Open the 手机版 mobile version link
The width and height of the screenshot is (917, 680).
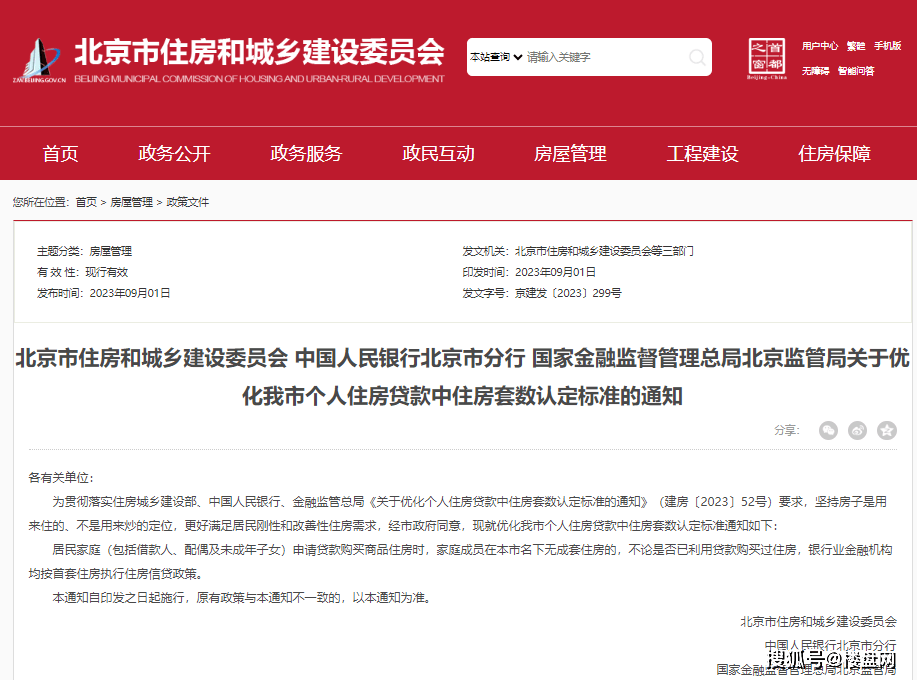(x=887, y=46)
